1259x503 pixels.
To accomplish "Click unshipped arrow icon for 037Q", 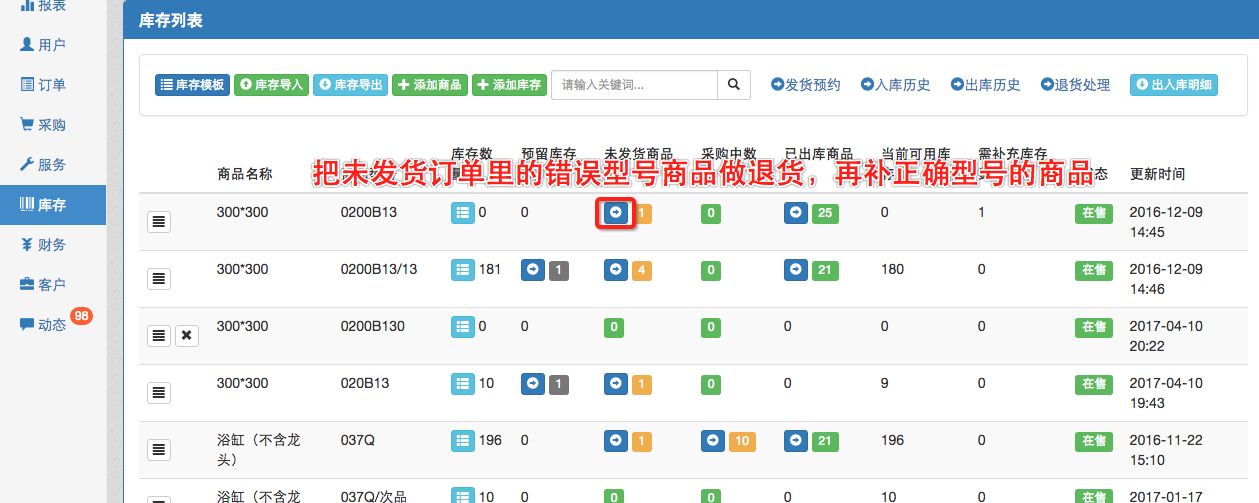I will pyautogui.click(x=616, y=441).
